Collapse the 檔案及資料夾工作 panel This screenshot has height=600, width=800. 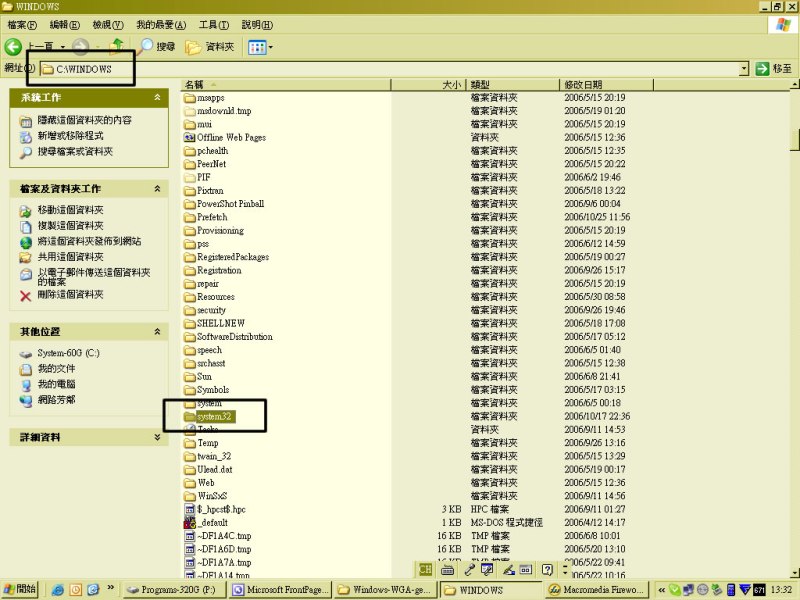tap(157, 189)
